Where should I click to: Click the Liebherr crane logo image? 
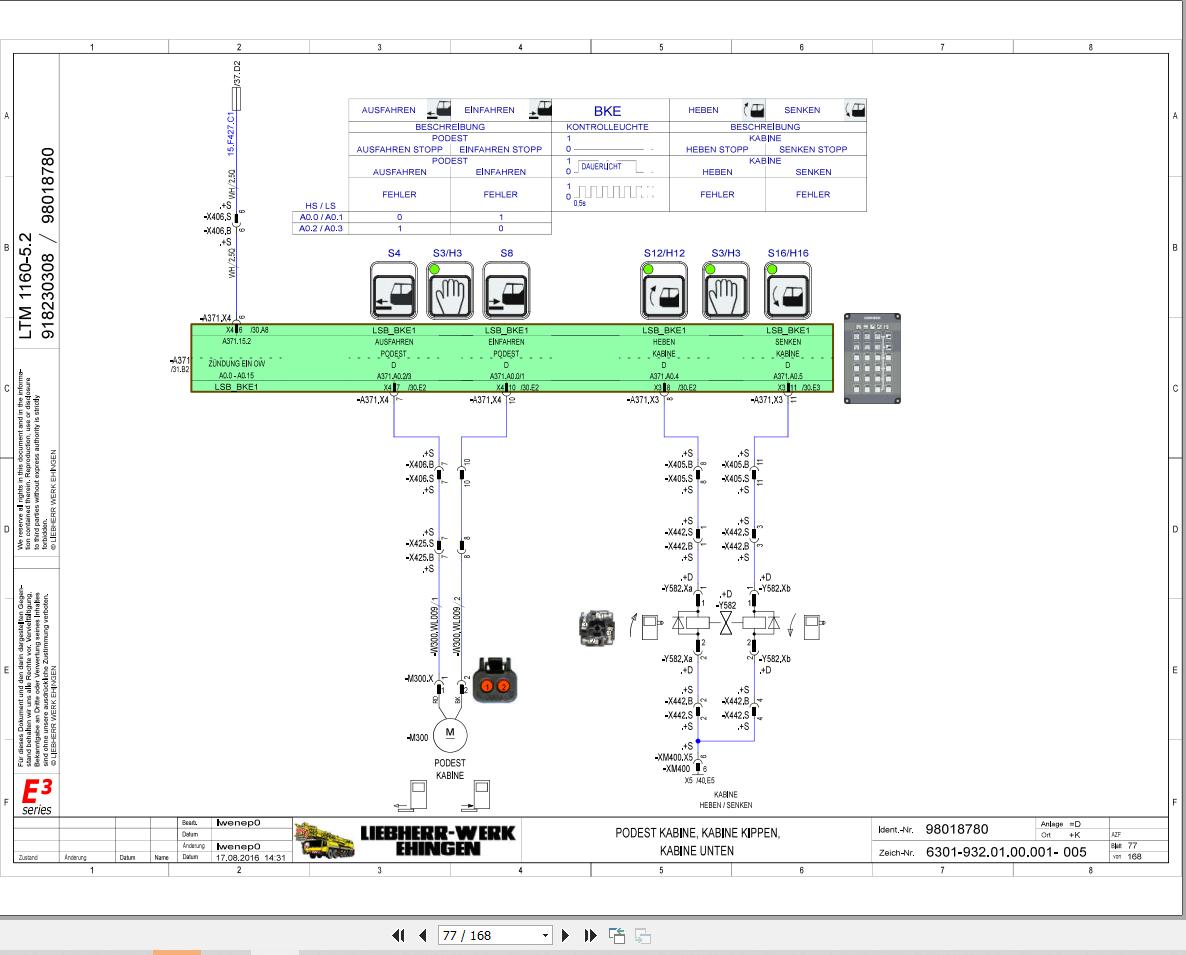(x=324, y=839)
